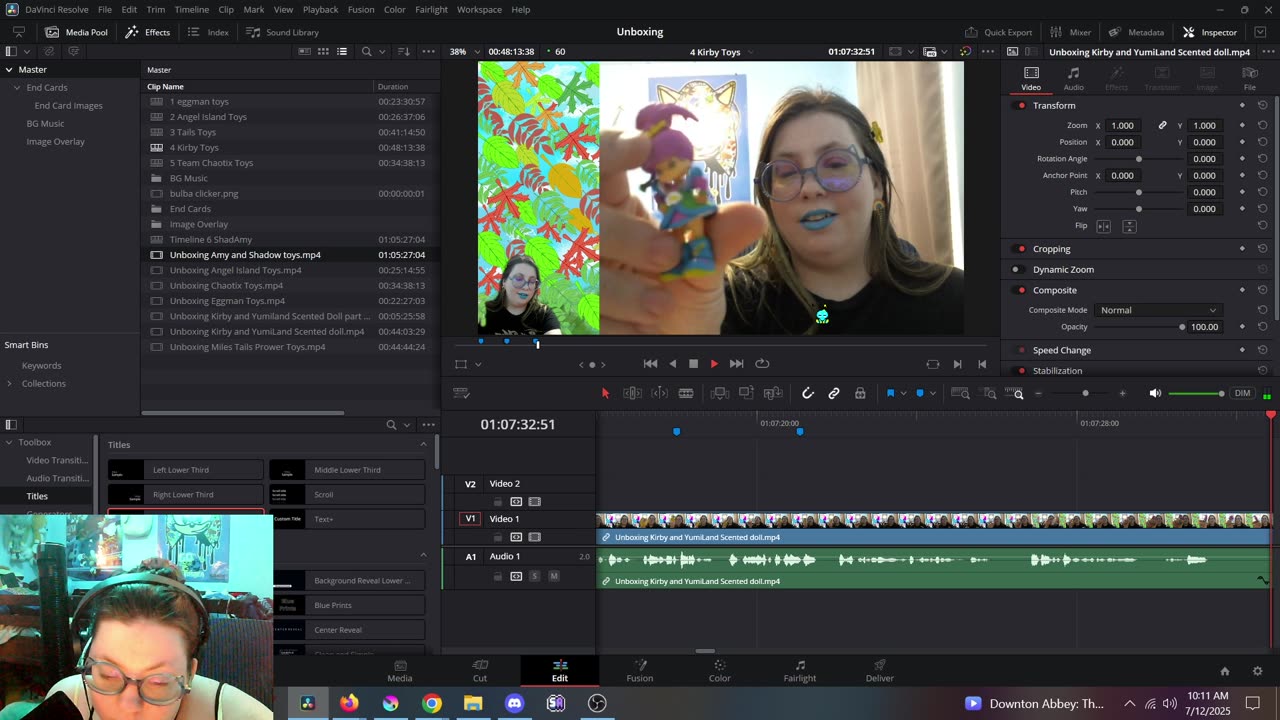1280x720 pixels.
Task: Activate the Trim Edit Mode tool
Action: pos(632,393)
